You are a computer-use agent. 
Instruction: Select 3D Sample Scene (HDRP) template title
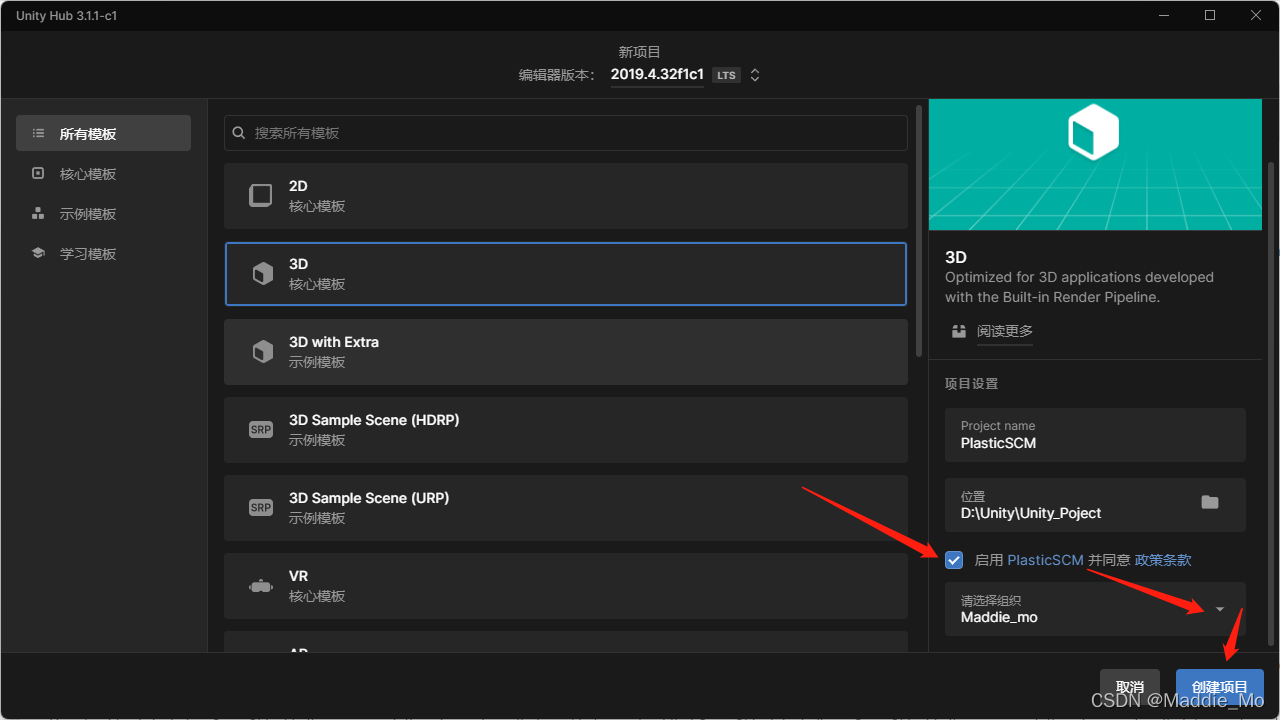click(x=374, y=420)
